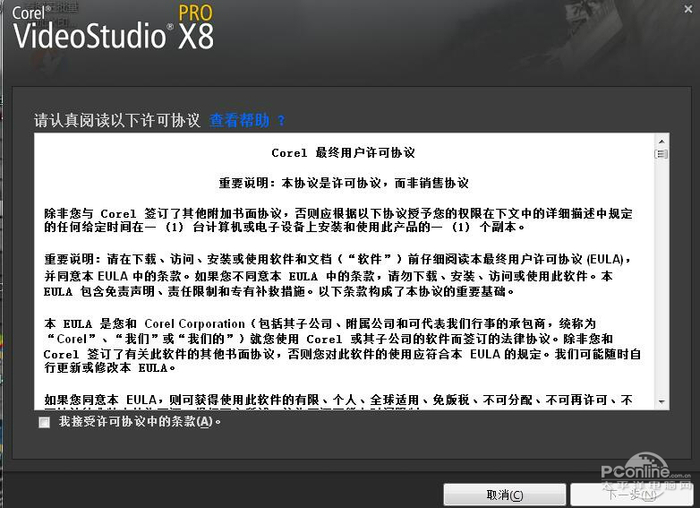The width and height of the screenshot is (700, 508).
Task: Click the 下一步(N) next button
Action: [x=633, y=495]
